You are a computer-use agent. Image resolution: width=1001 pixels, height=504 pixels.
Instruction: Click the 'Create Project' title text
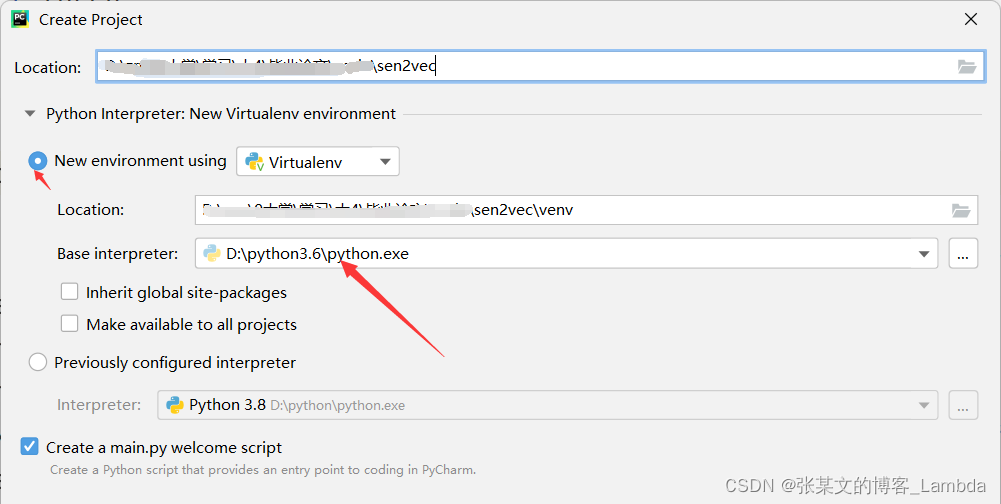click(91, 20)
